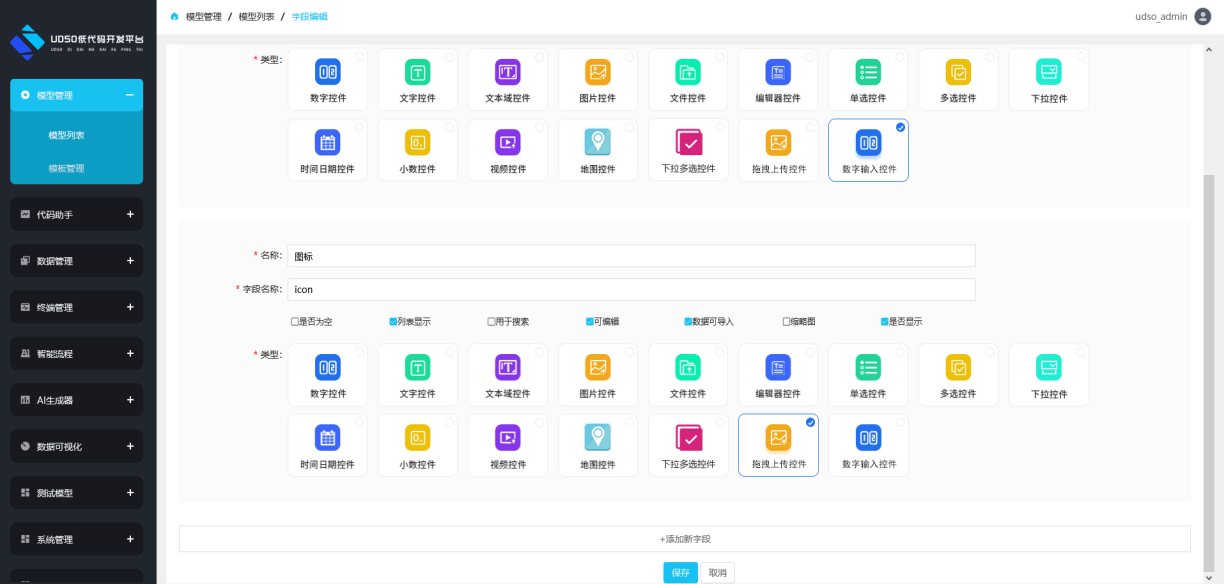Choose 时间日期控件 in the top field section
Screen dimensions: 1224x584
tap(327, 150)
